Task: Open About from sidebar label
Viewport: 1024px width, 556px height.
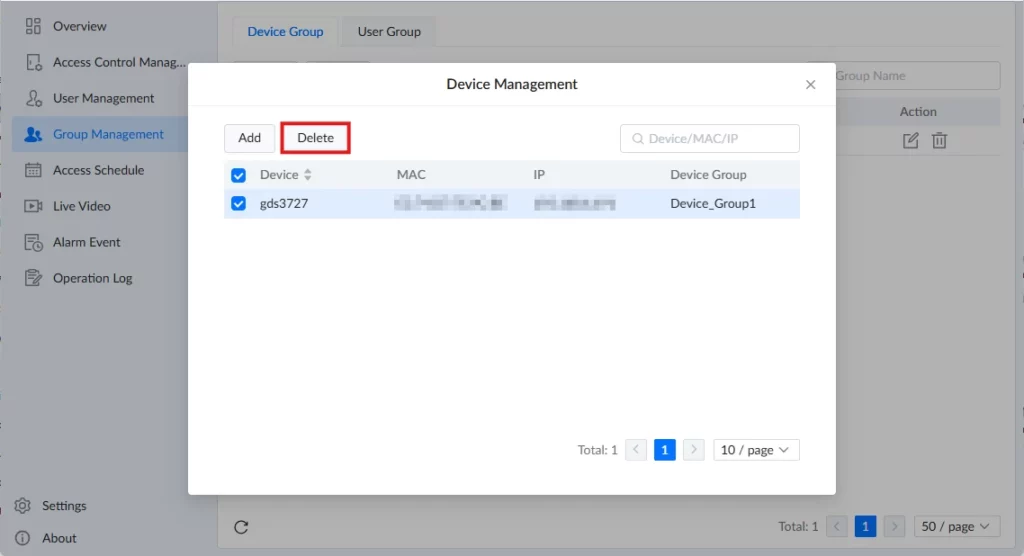Action: coord(59,538)
